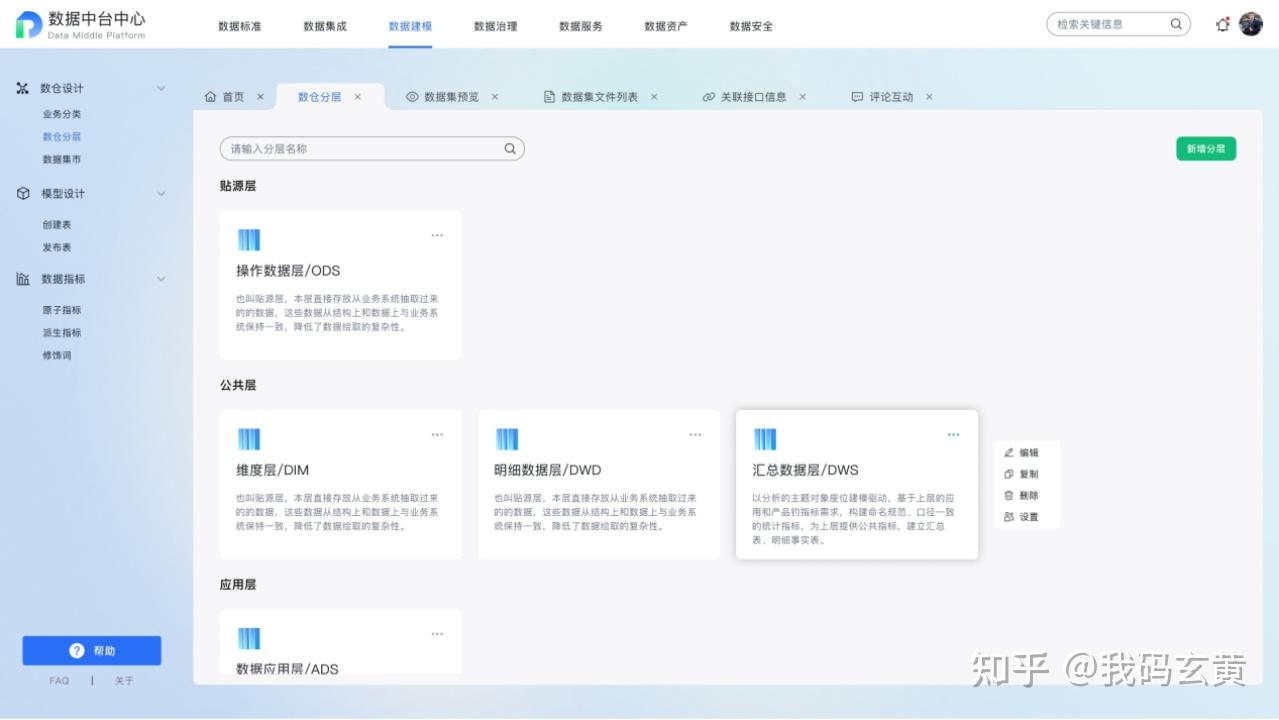The image size is (1279, 720).
Task: Select 编辑 from the card context menu
Action: tap(1021, 453)
